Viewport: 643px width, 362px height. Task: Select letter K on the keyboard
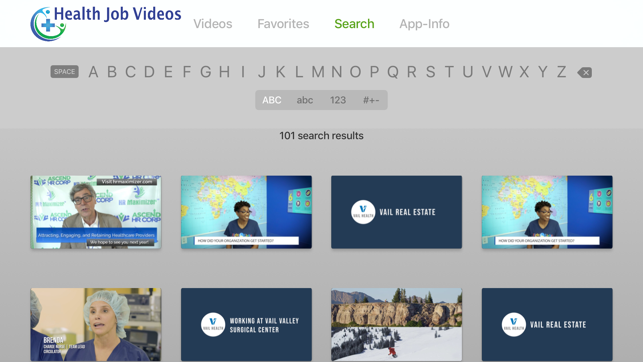click(x=280, y=72)
